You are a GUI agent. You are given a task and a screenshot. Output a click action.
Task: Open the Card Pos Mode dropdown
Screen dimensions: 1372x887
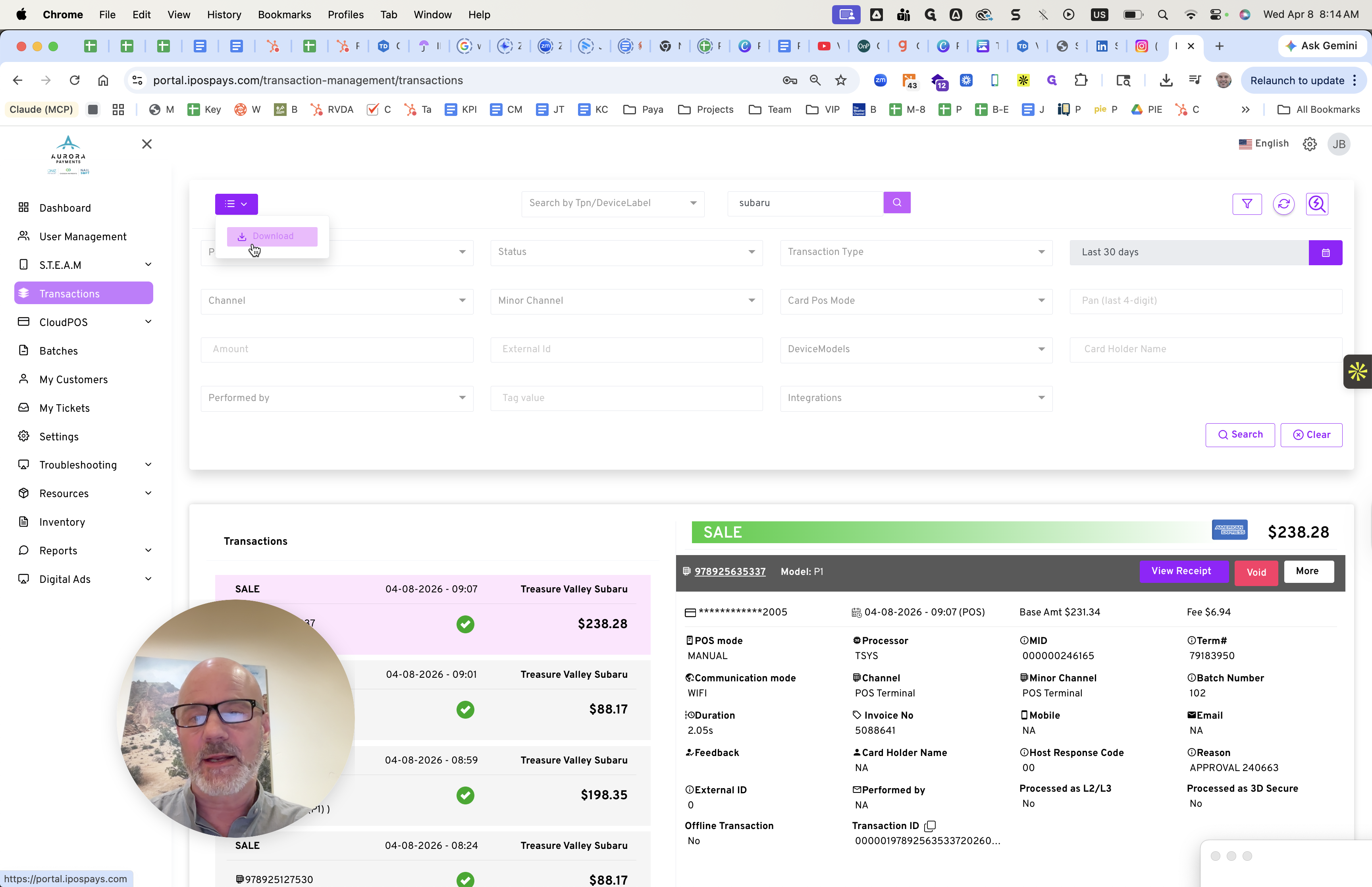(x=915, y=301)
